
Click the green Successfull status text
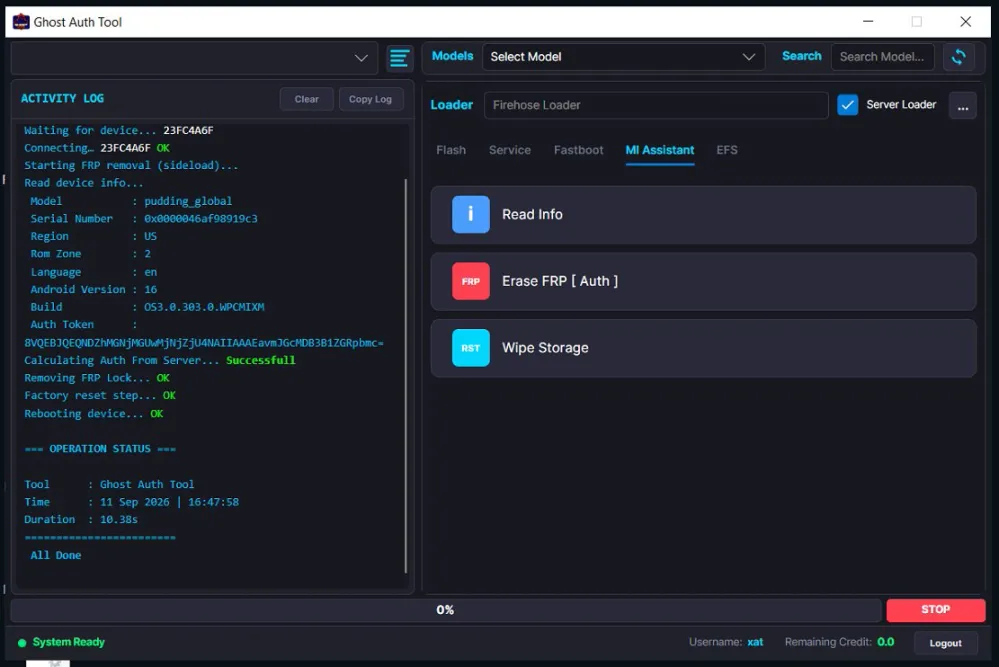click(261, 361)
